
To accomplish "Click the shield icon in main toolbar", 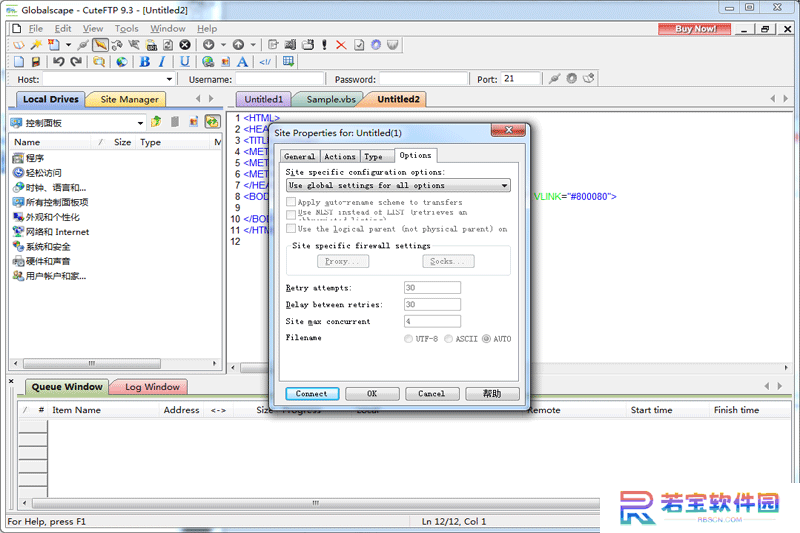I will [x=392, y=45].
